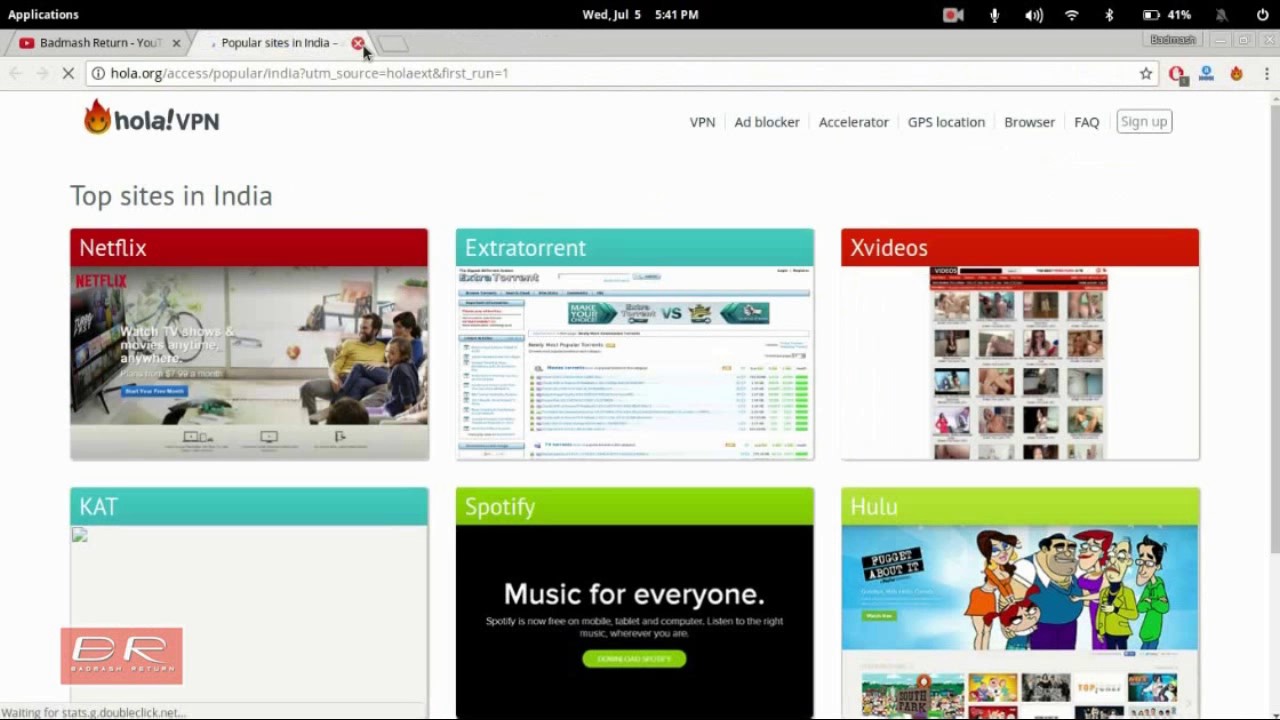This screenshot has height=720, width=1280.
Task: Click the Spotify card title bar
Action: click(635, 507)
